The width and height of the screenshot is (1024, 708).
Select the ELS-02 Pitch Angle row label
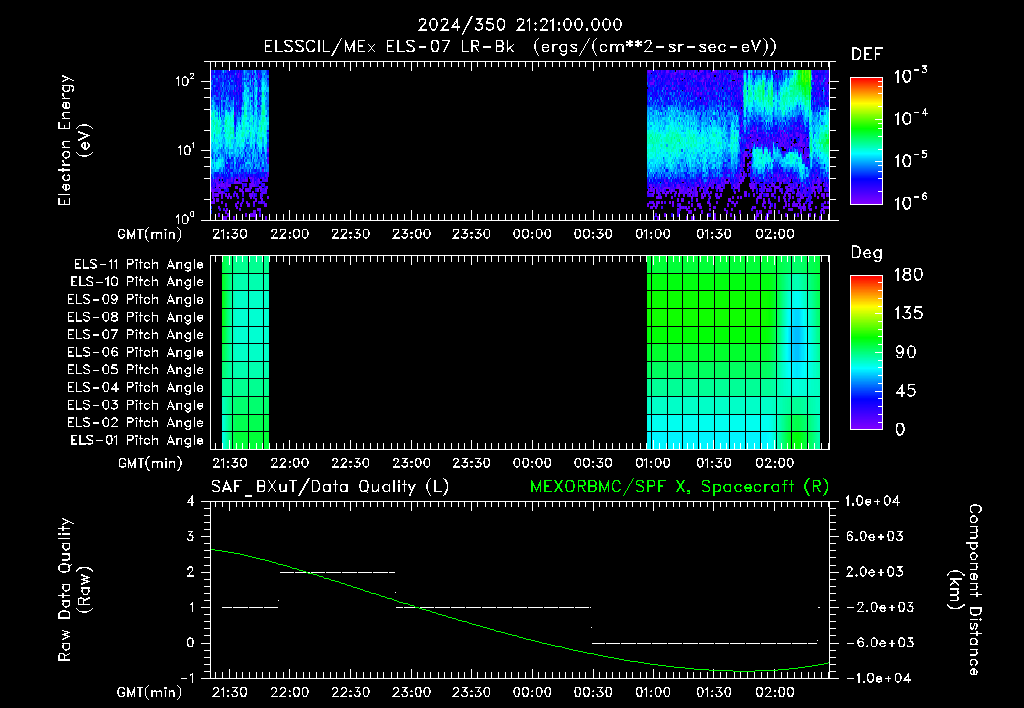pos(136,423)
